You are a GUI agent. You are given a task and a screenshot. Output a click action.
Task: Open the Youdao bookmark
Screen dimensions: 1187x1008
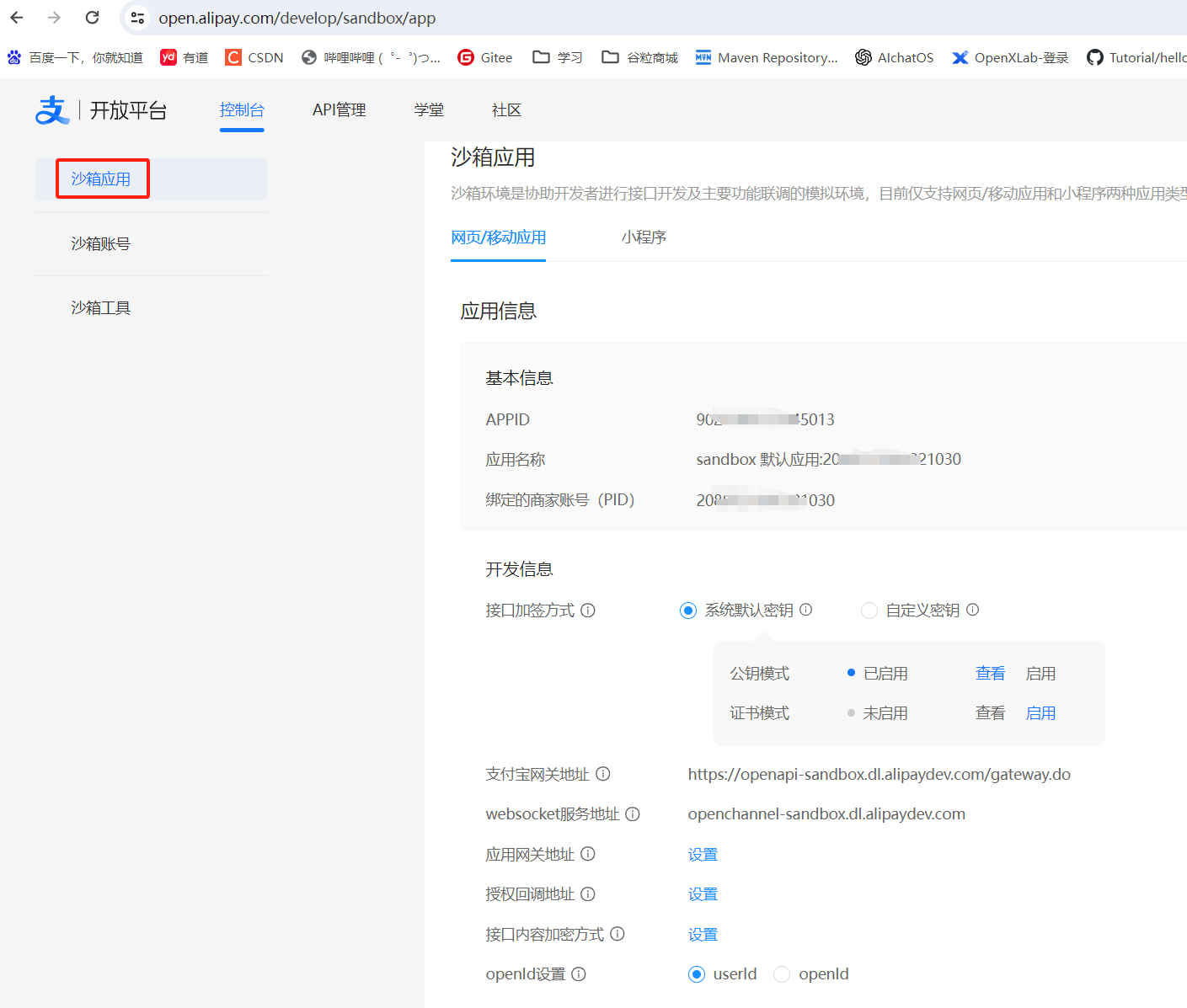click(x=184, y=57)
